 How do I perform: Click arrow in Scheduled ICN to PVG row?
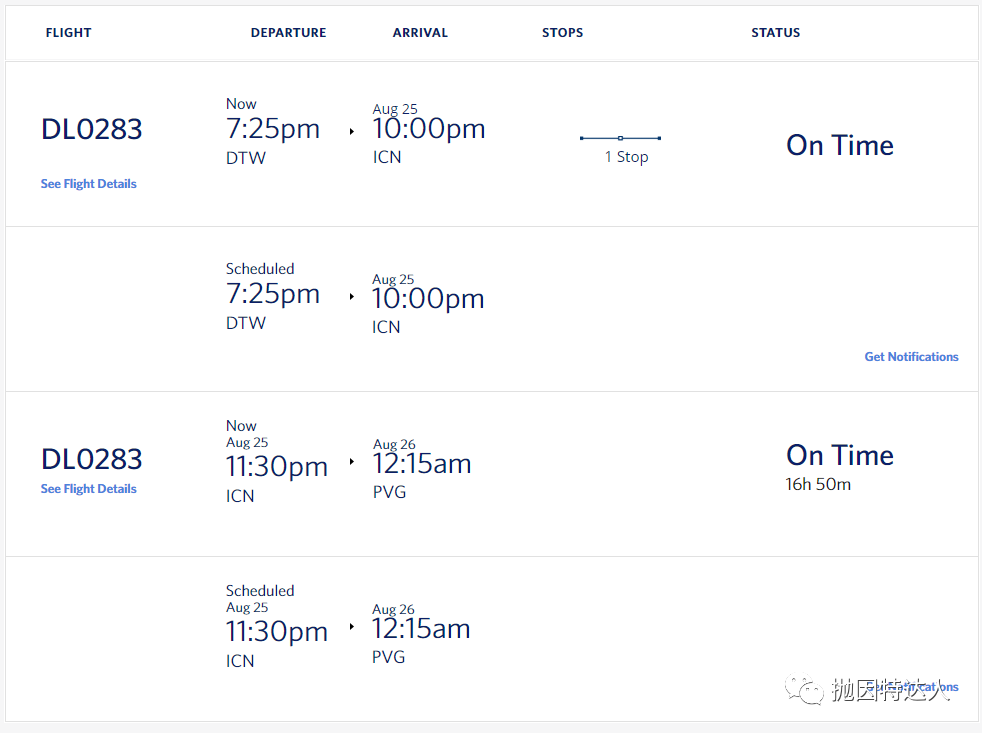351,626
